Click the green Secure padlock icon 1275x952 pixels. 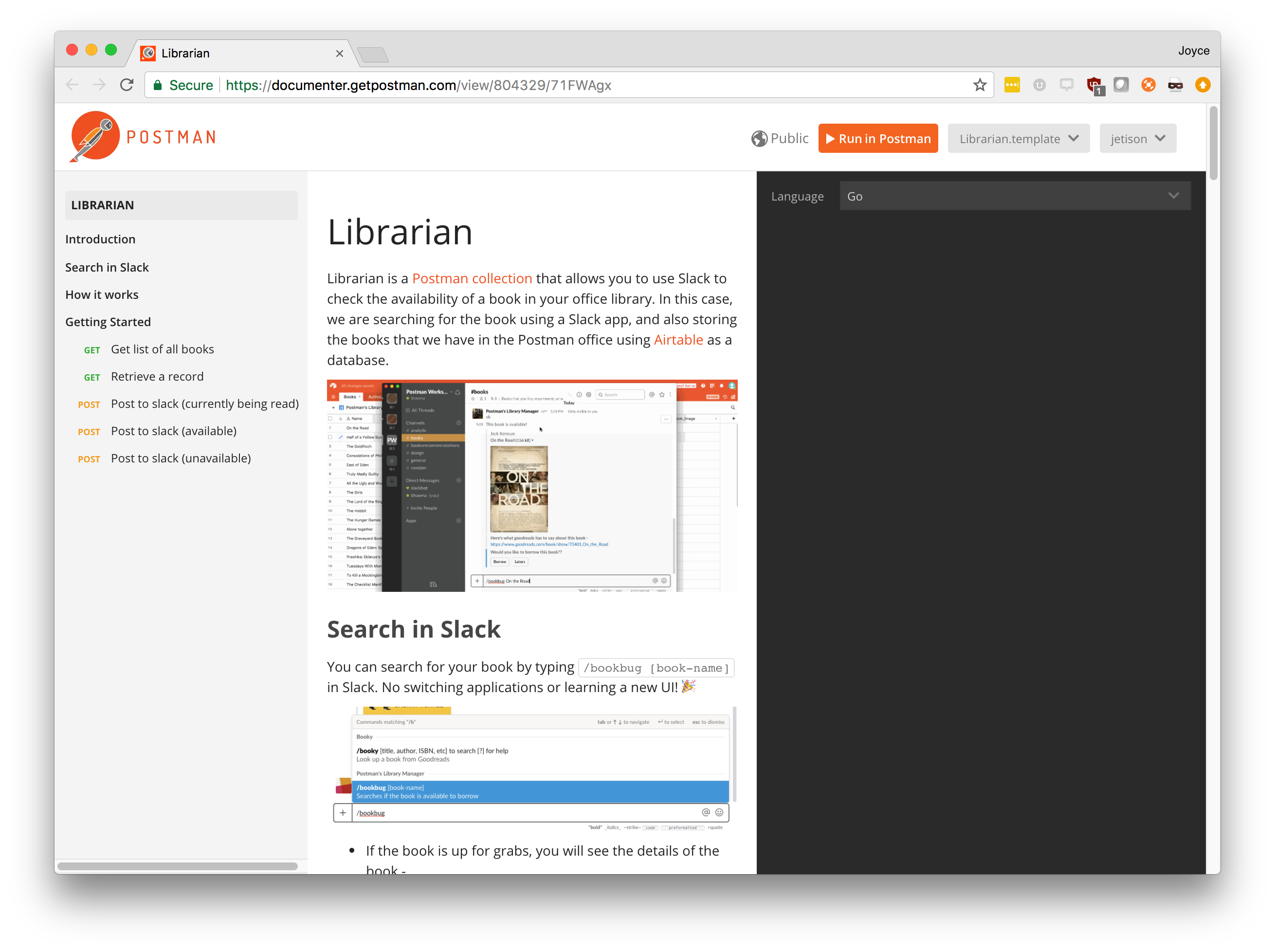tap(158, 85)
